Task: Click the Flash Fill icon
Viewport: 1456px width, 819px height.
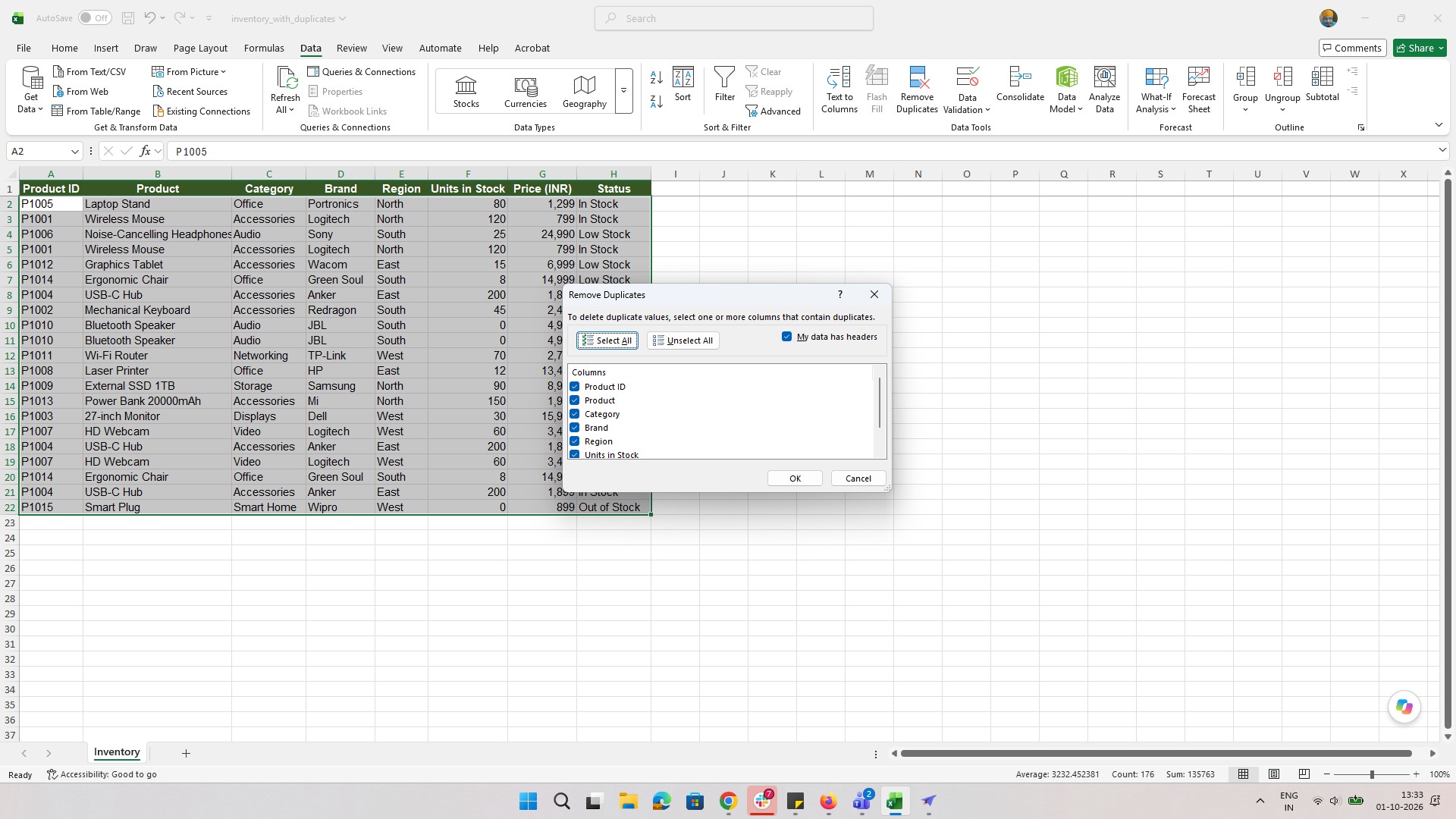Action: 877,89
